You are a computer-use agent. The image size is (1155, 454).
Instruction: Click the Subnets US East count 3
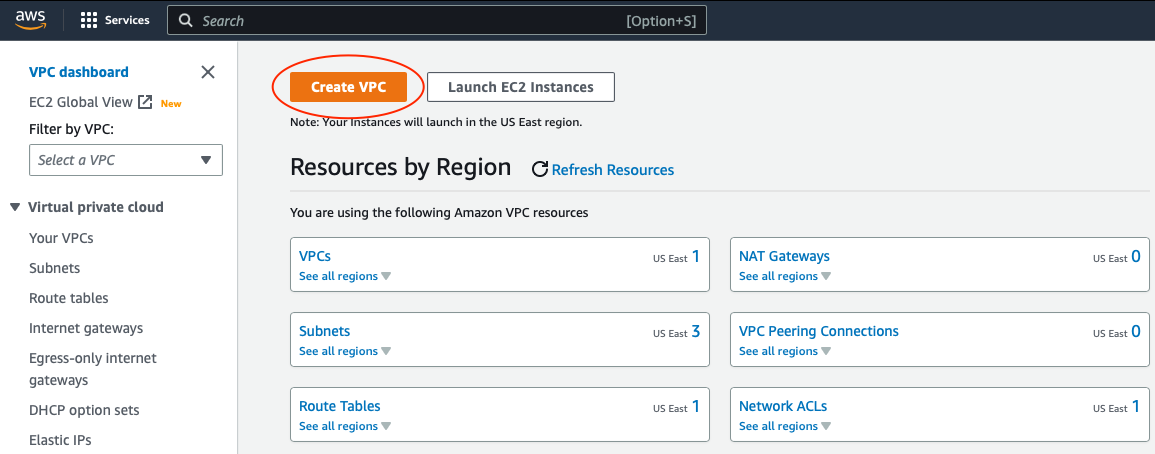[x=695, y=332]
